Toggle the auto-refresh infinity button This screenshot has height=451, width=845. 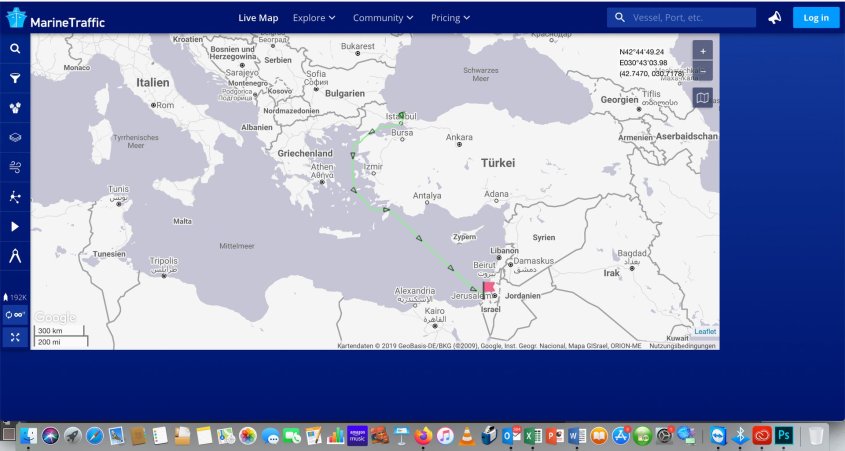[15, 315]
